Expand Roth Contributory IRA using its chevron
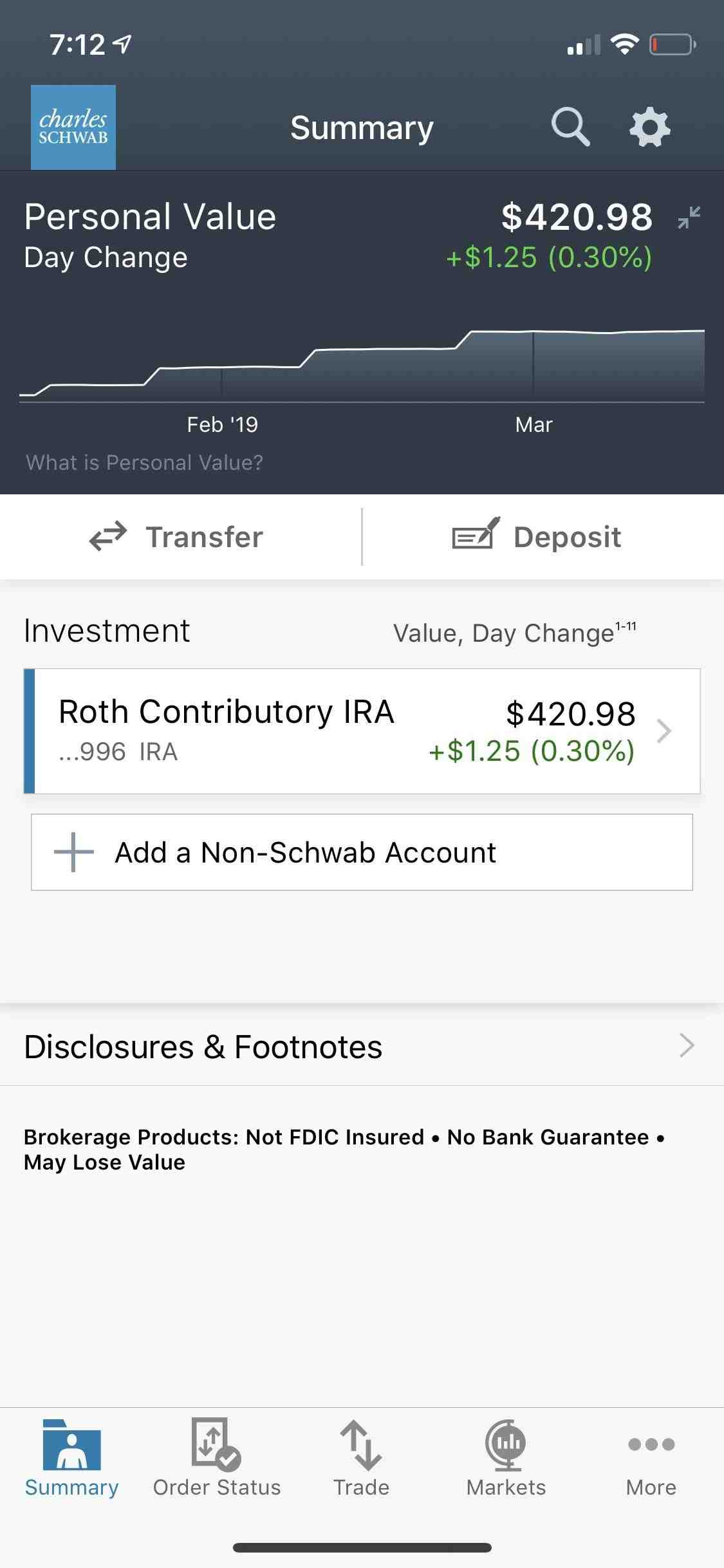The width and height of the screenshot is (724, 1568). click(x=664, y=731)
